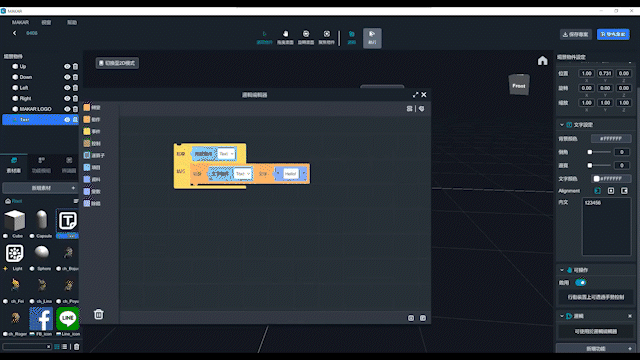Toggle visibility of the selected Text object

coord(67,120)
